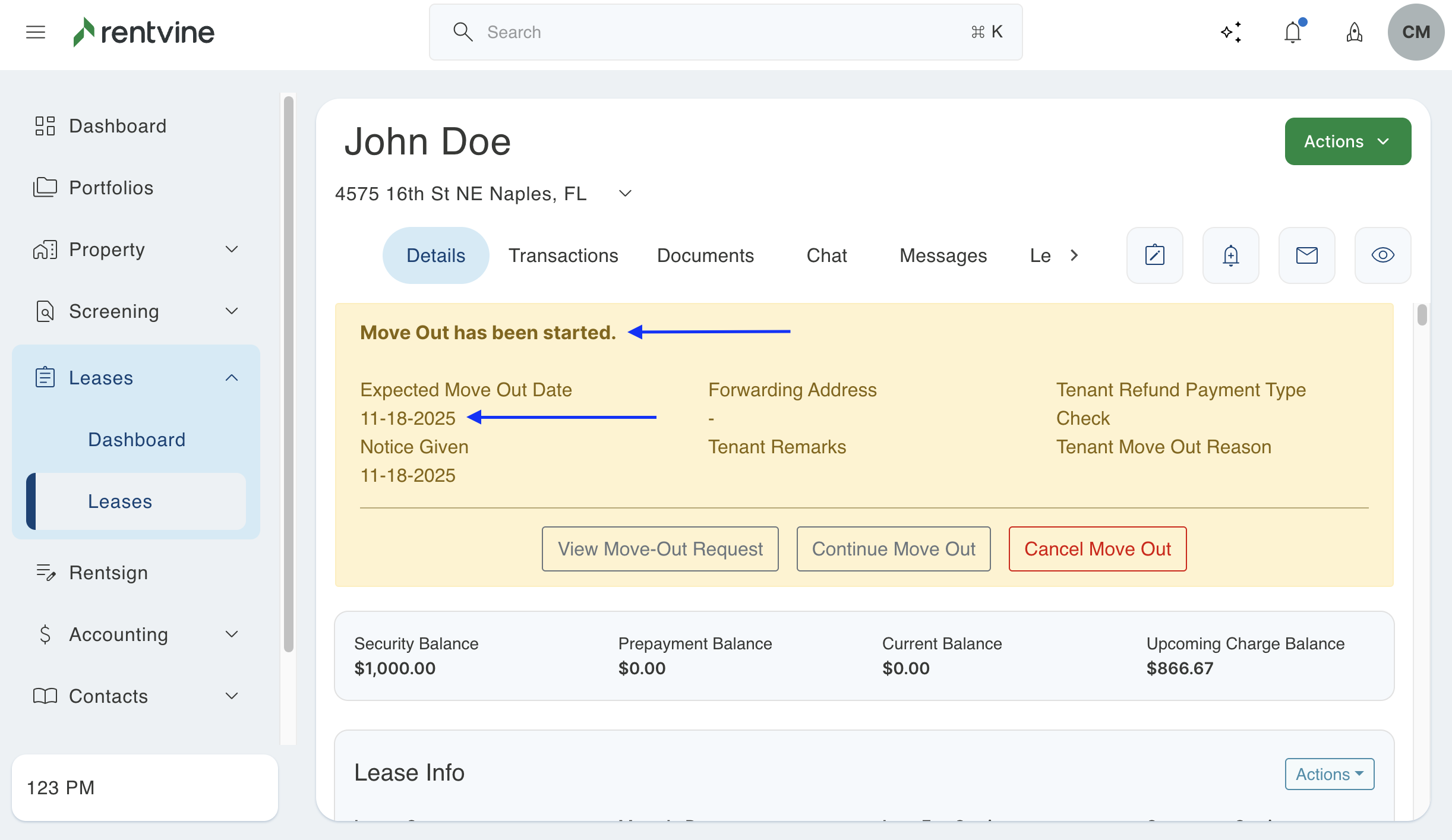
Task: Expand the Property sidebar section
Action: tap(232, 250)
